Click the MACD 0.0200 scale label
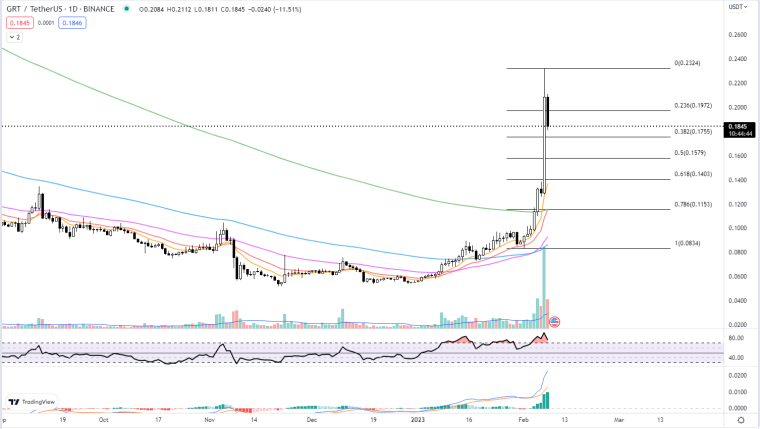This screenshot has width=760, height=429. (x=738, y=375)
